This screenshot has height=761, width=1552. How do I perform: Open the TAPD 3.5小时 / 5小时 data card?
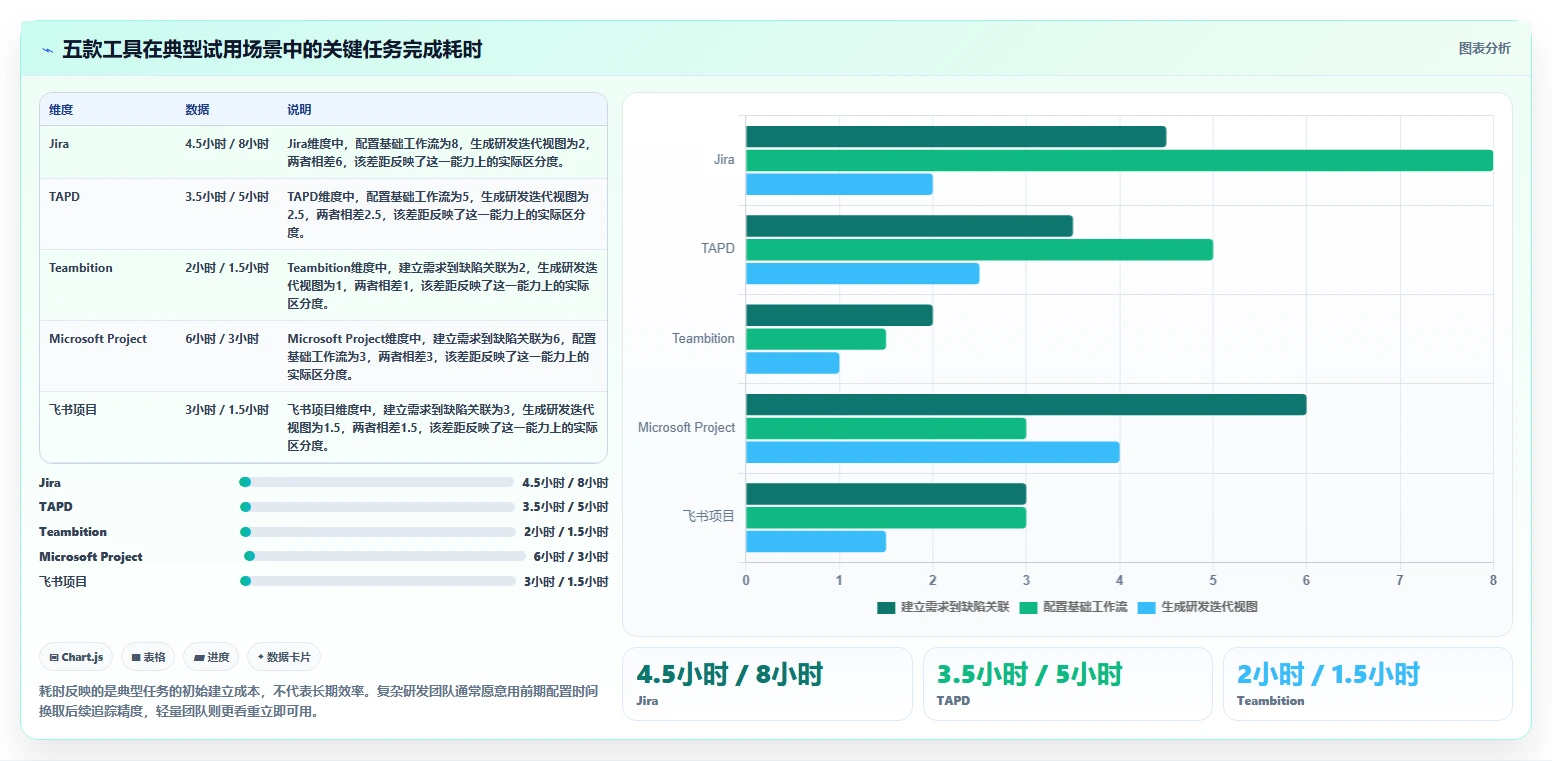click(x=1067, y=684)
